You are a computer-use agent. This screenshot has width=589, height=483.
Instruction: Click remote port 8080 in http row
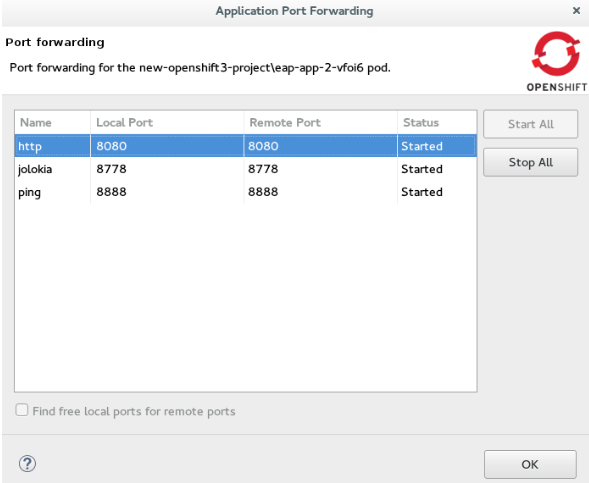click(x=320, y=146)
